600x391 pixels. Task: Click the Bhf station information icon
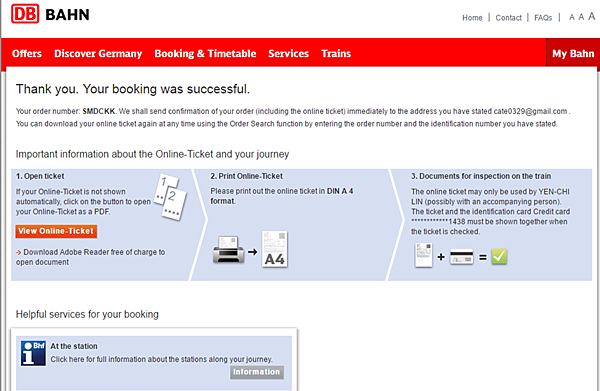(x=33, y=353)
